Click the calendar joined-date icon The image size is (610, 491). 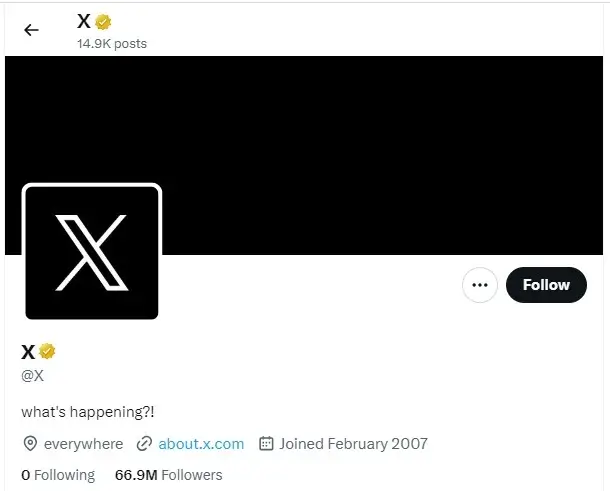pyautogui.click(x=266, y=444)
